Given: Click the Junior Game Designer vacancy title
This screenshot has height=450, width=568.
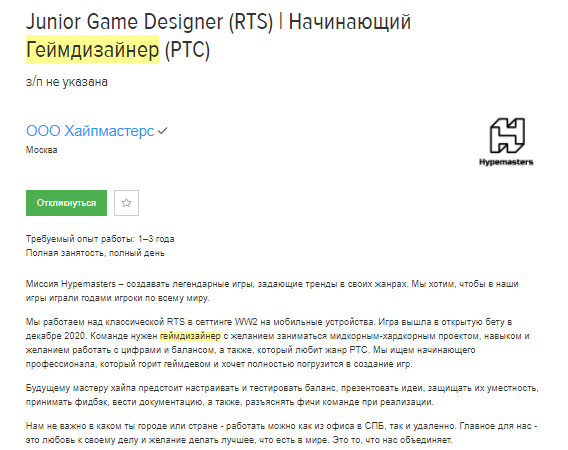Looking at the screenshot, I should [x=218, y=36].
